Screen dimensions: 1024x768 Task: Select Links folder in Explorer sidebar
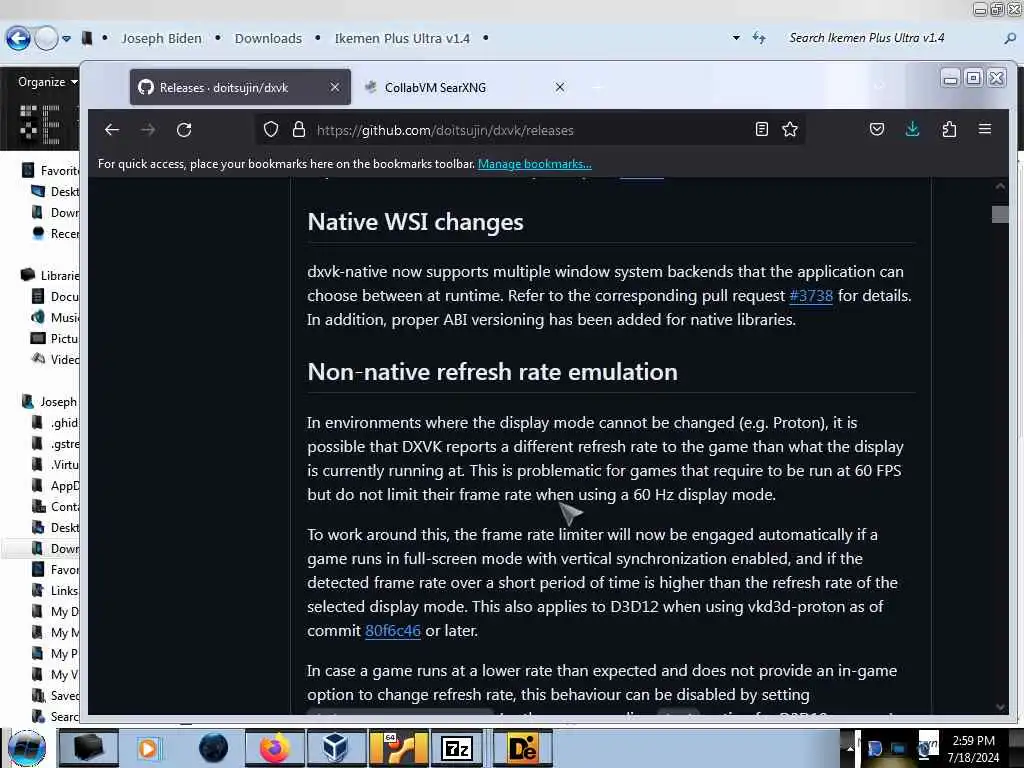point(56,590)
